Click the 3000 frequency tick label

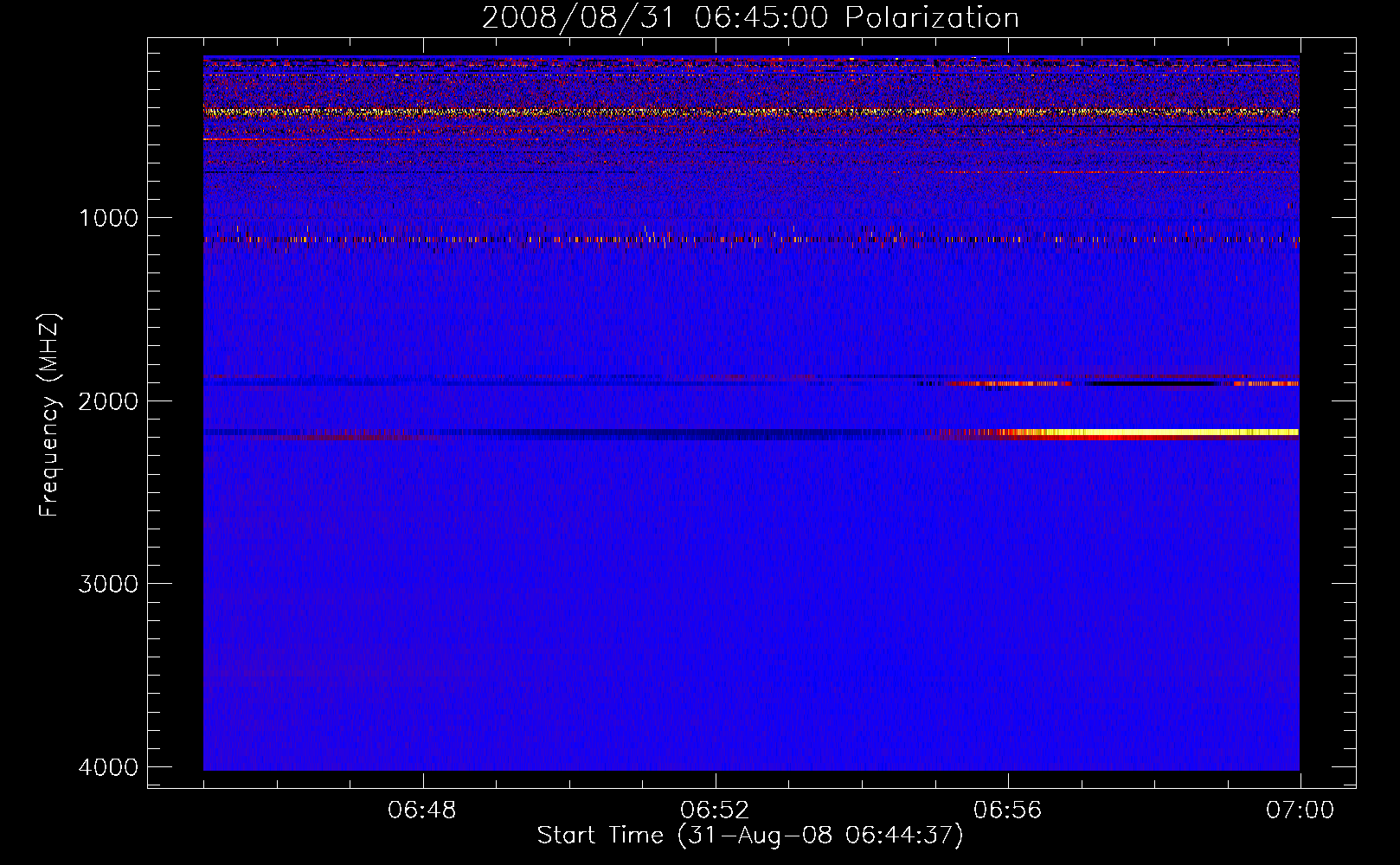108,583
